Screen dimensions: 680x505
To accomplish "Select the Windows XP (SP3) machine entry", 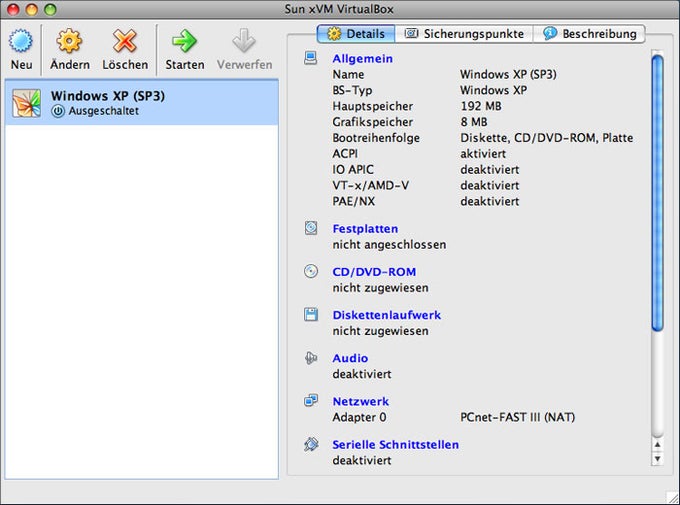I will tap(141, 103).
